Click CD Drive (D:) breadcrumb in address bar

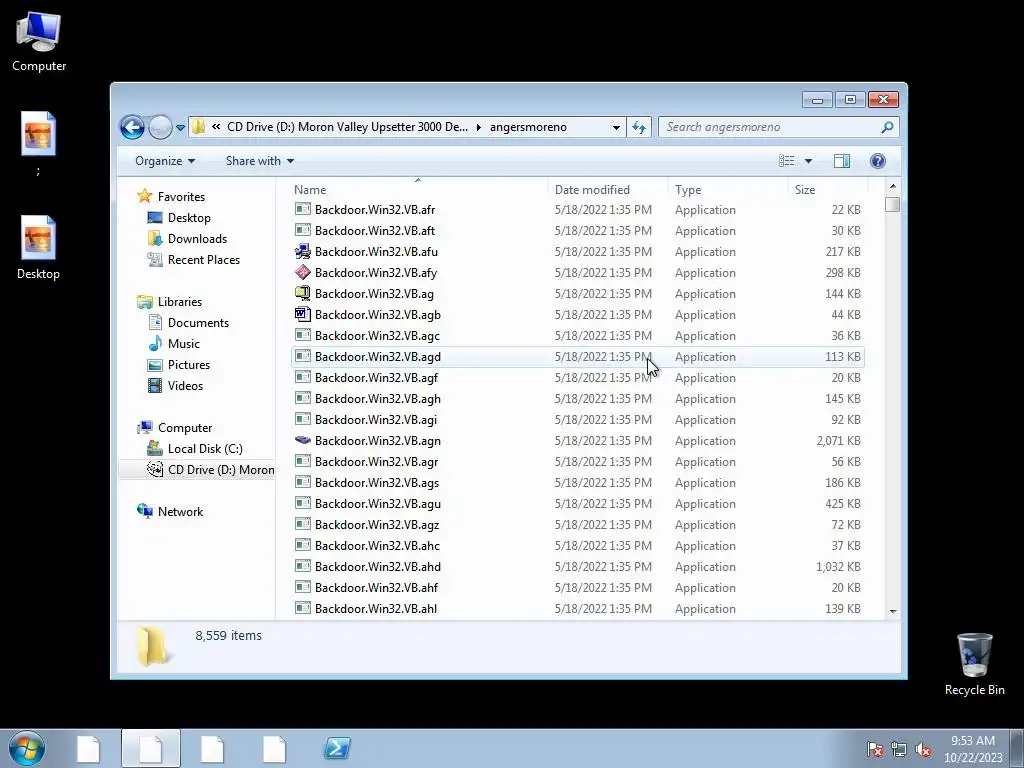[x=347, y=127]
